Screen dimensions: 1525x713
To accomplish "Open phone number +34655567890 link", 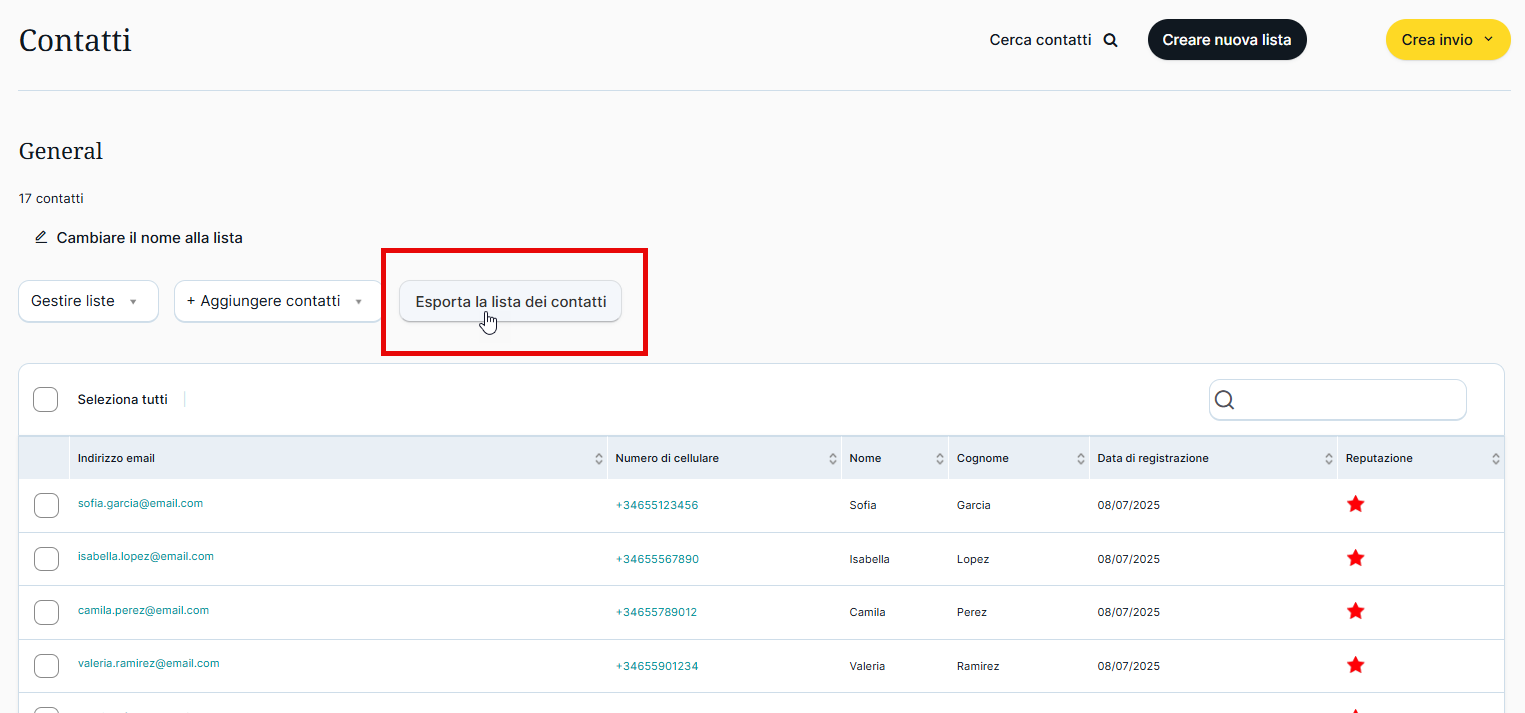I will (657, 559).
